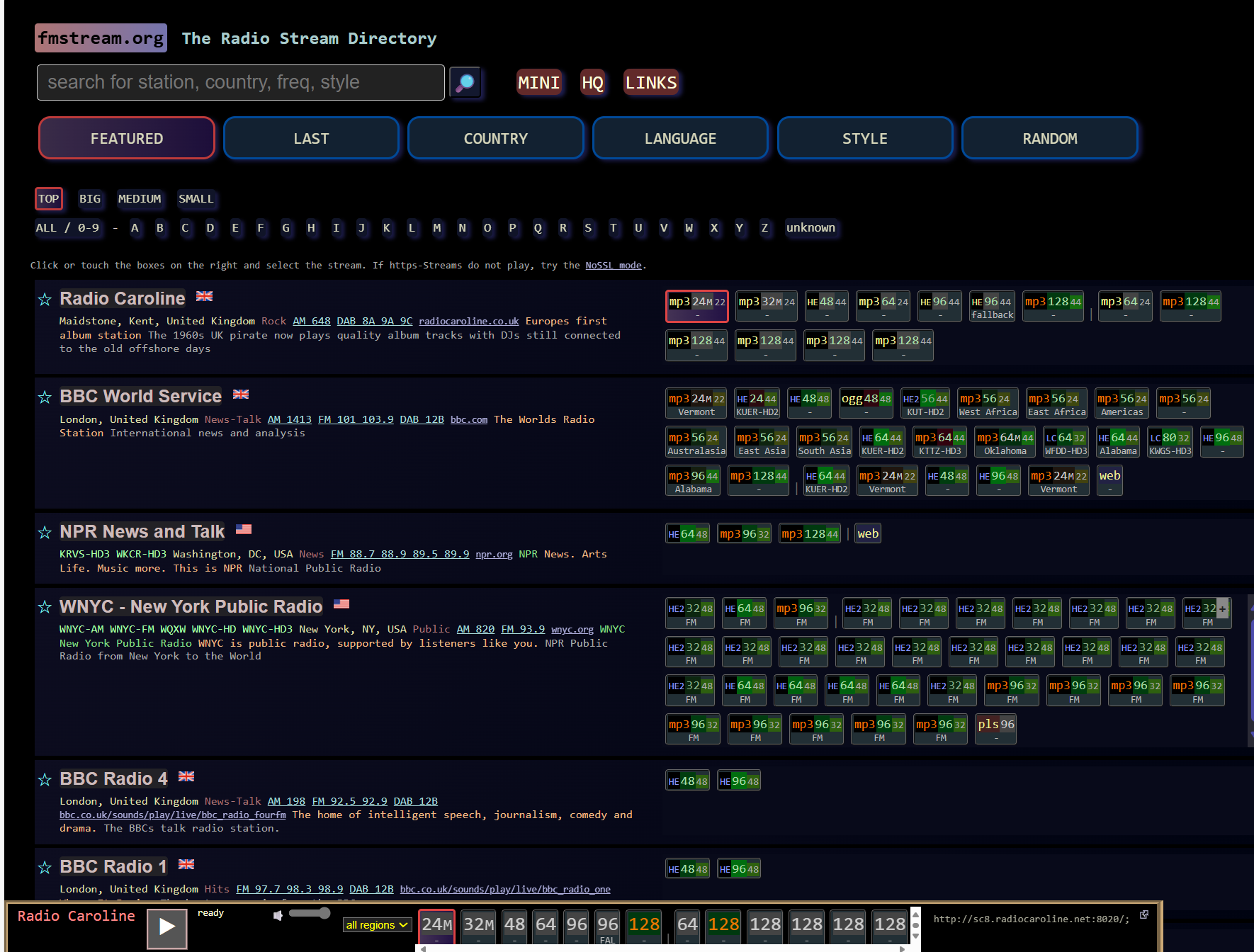Visit radiocaroline.co.uk website link
This screenshot has height=952, width=1254.
click(469, 322)
